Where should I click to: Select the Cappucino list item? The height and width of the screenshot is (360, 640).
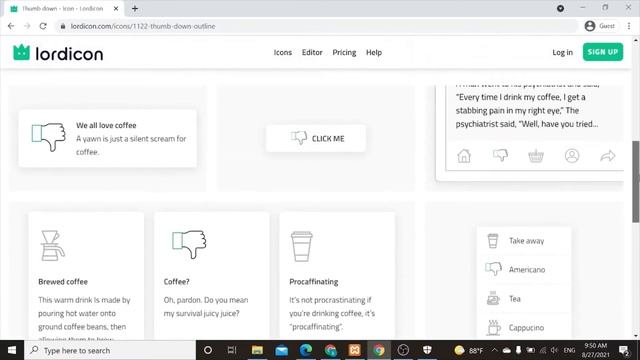tap(524, 327)
